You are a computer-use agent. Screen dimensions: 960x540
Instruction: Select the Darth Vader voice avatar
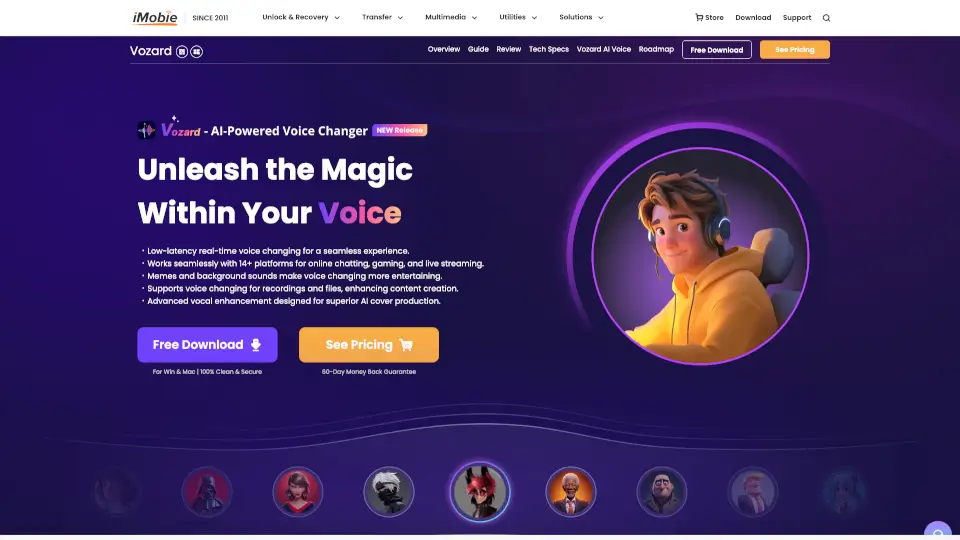[207, 492]
